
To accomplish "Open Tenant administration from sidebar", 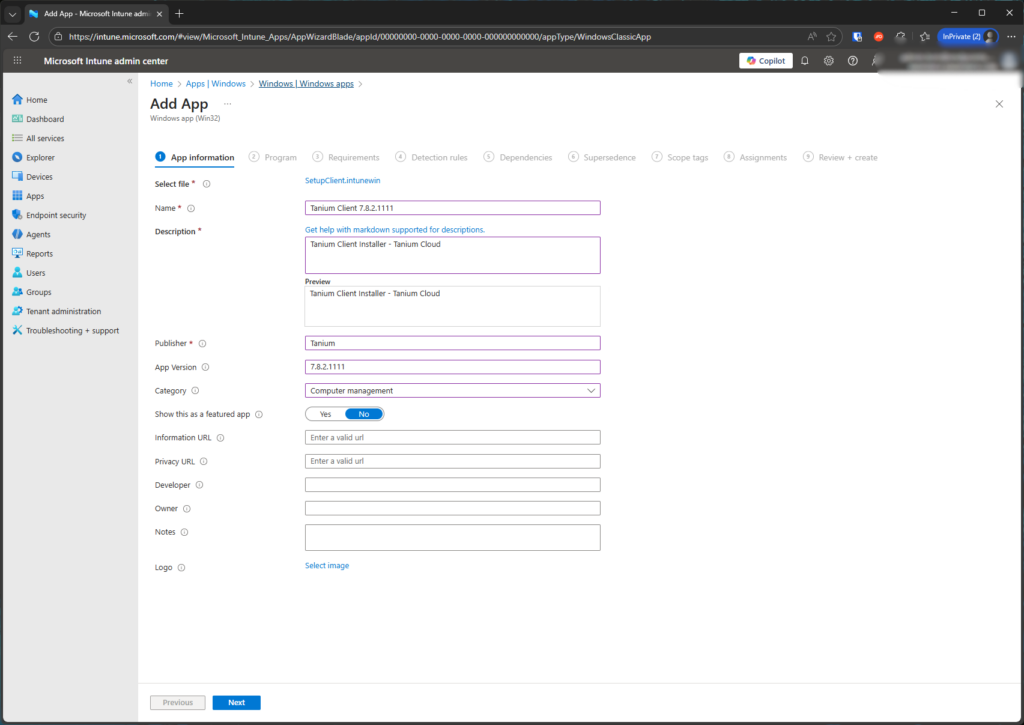I will 17,311.
